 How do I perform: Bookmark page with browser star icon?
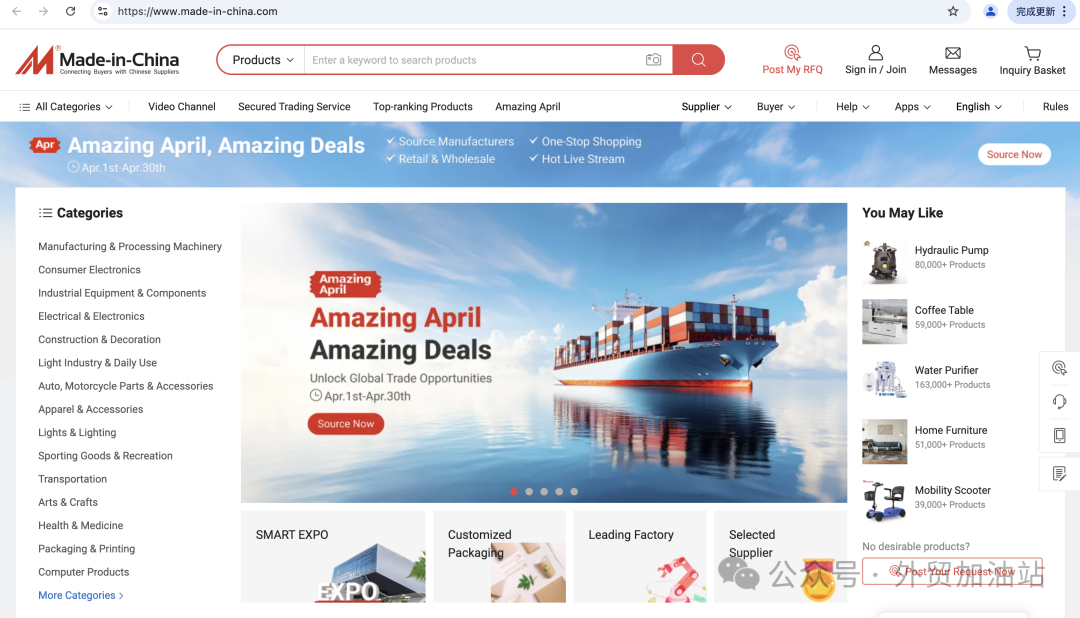953,11
